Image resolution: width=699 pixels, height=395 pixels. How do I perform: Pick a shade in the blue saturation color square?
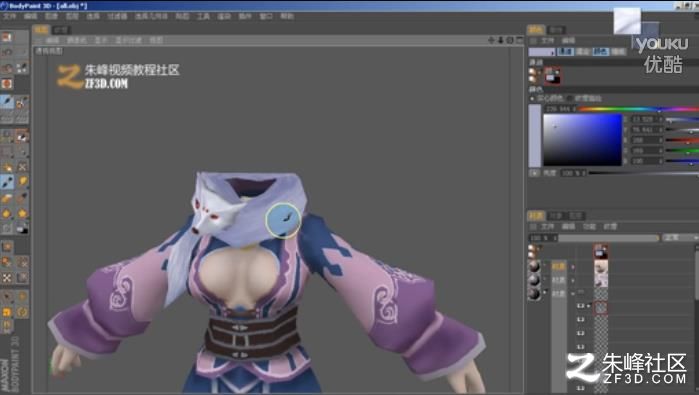pos(582,140)
